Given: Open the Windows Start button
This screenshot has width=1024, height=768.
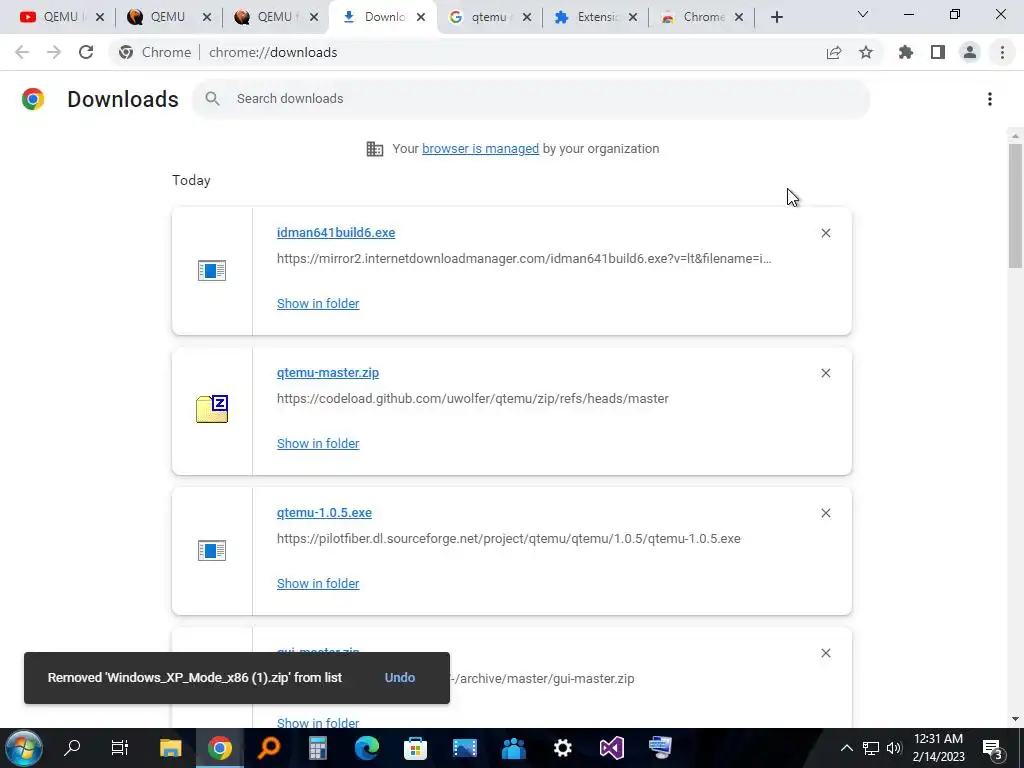Looking at the screenshot, I should click(23, 748).
